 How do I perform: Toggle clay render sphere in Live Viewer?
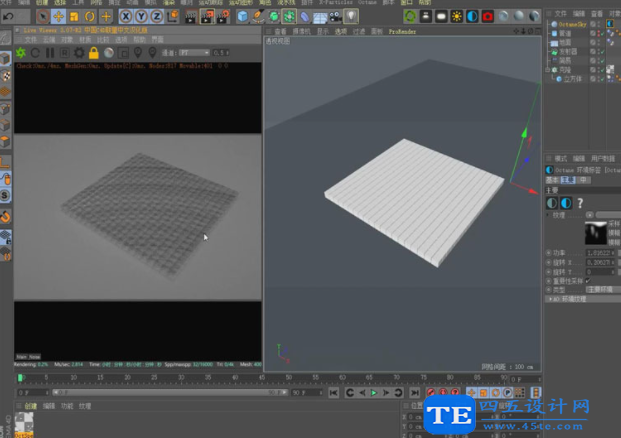109,53
